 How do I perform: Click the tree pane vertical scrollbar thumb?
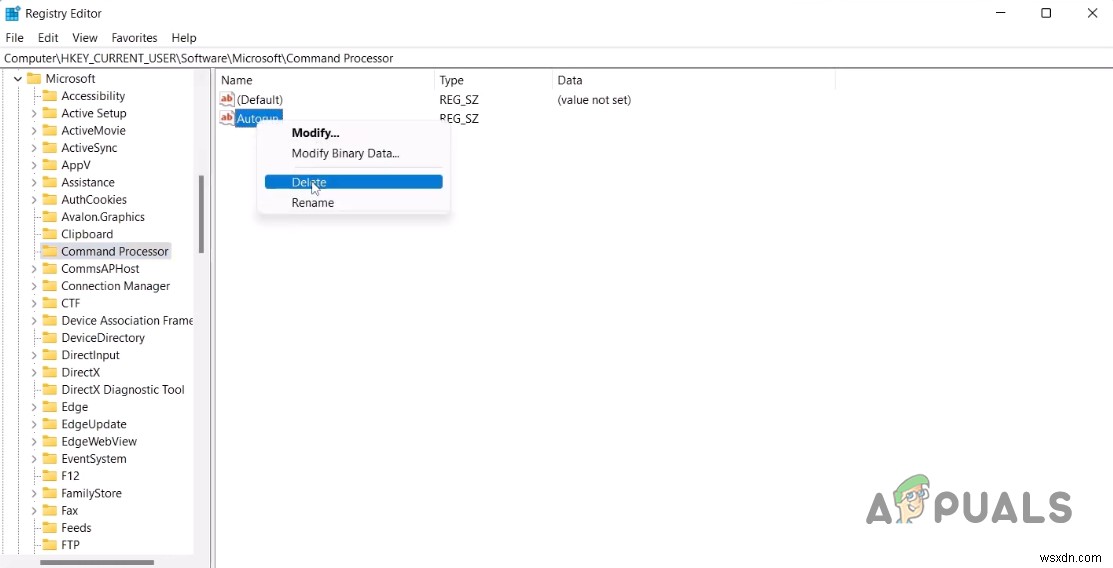pos(201,214)
